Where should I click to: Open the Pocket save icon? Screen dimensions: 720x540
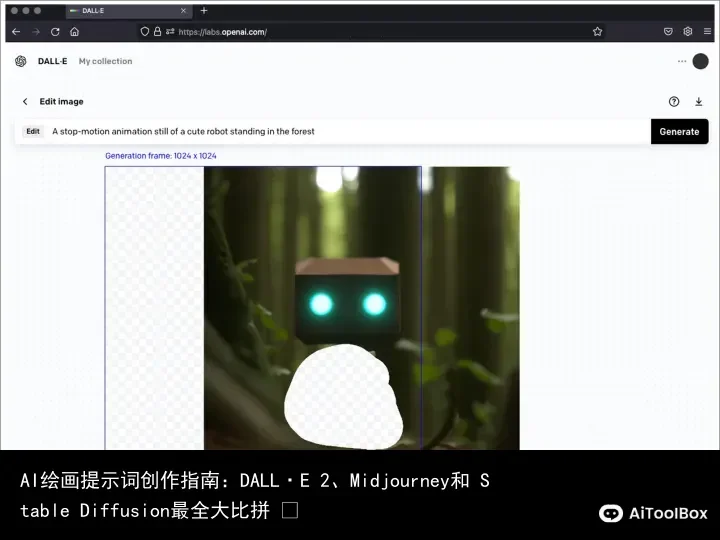coord(668,32)
